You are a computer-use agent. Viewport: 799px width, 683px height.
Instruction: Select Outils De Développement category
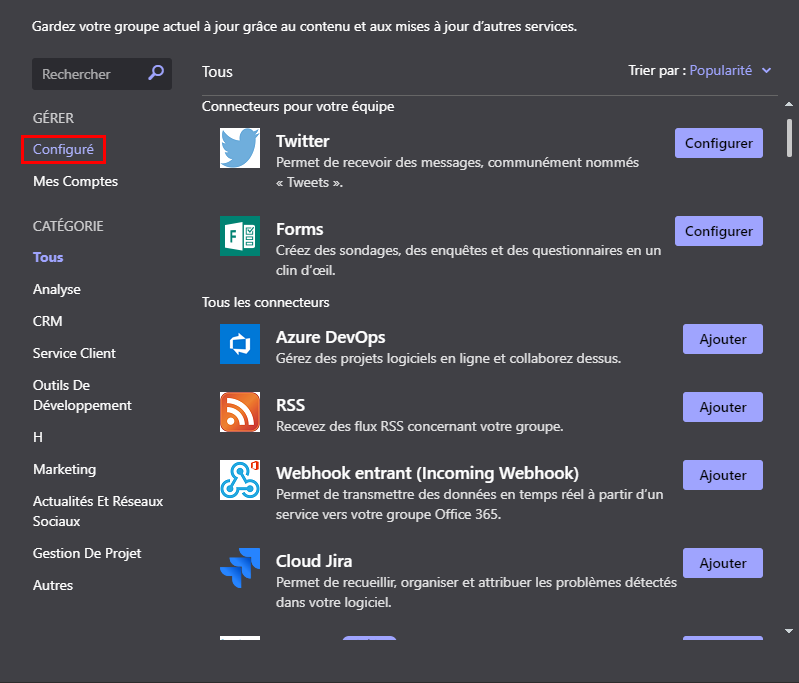coord(82,395)
